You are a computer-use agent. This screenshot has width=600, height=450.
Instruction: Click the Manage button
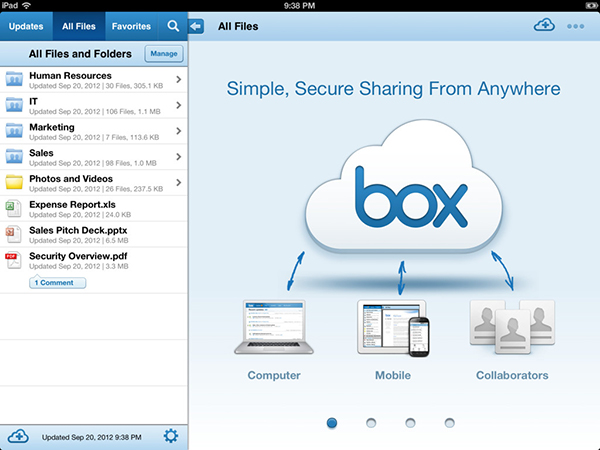164,54
